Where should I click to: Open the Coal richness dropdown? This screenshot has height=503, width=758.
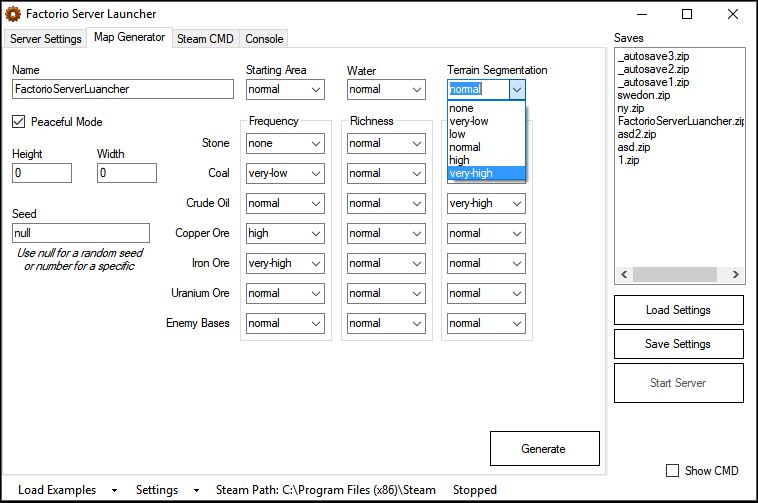(x=386, y=173)
